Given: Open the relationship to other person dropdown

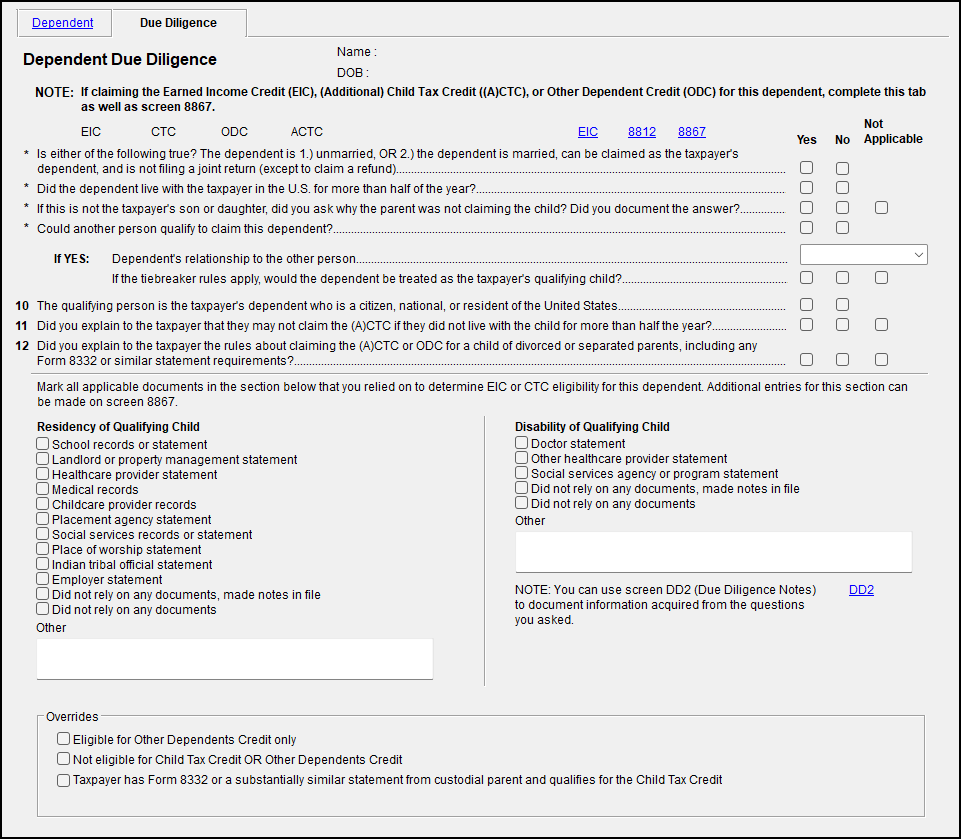Looking at the screenshot, I should pyautogui.click(x=864, y=254).
